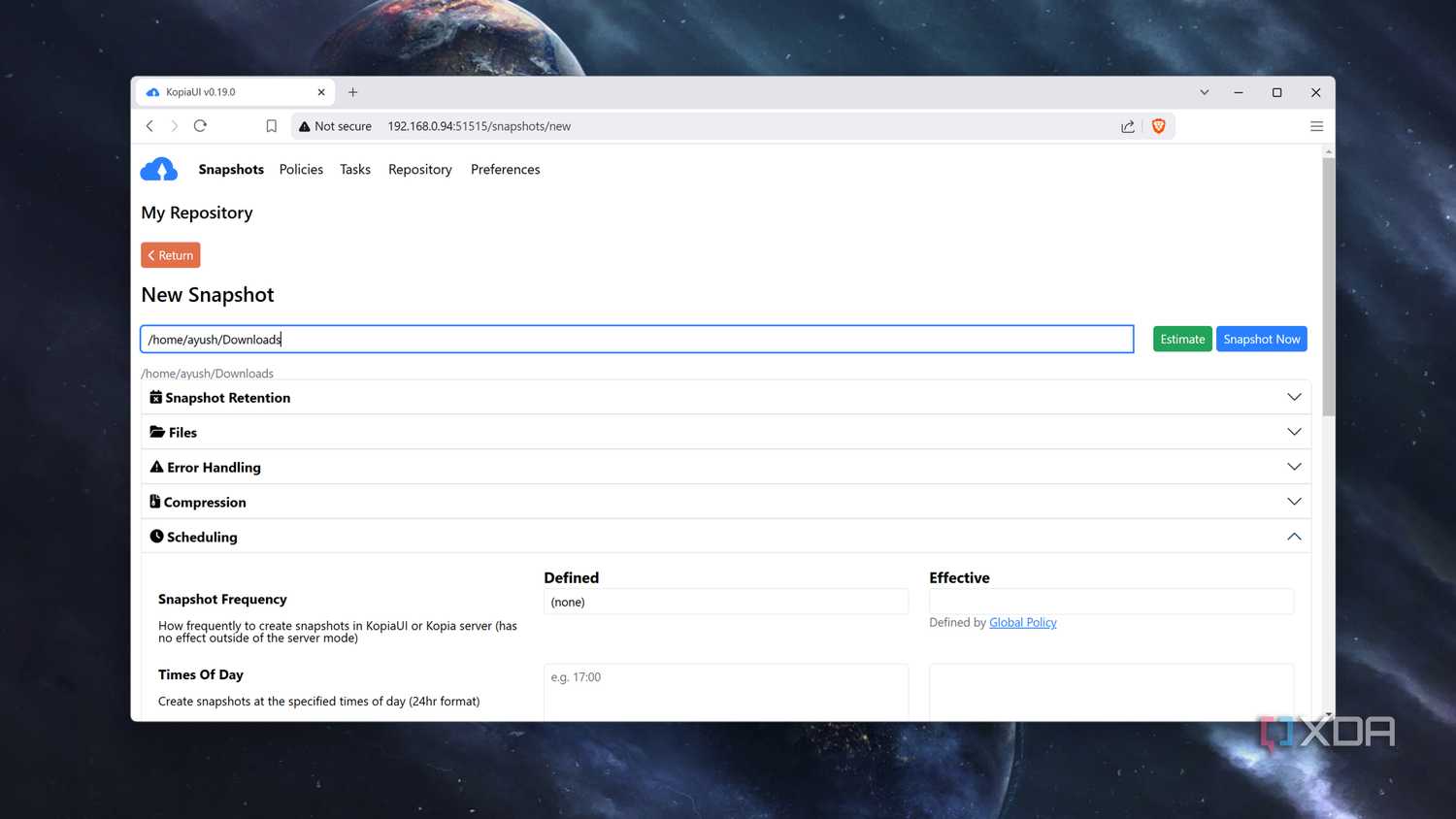1456x819 pixels.
Task: Open the Preferences menu
Action: tap(506, 169)
